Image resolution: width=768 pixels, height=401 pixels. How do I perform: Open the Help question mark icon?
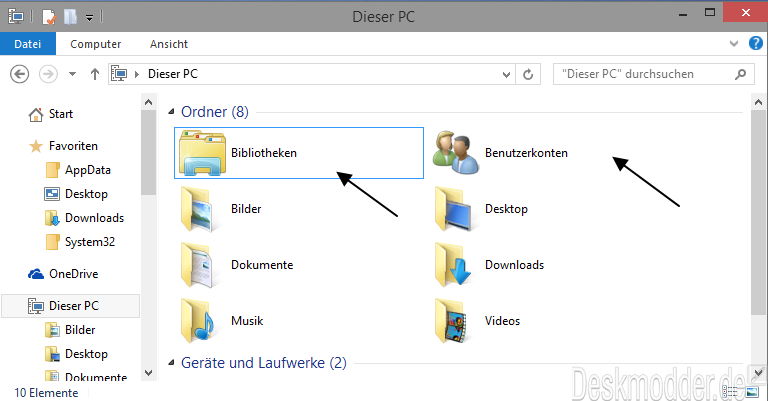tap(755, 44)
